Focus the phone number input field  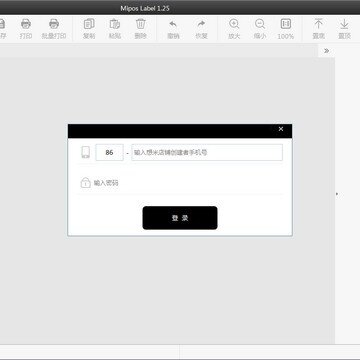coord(207,153)
